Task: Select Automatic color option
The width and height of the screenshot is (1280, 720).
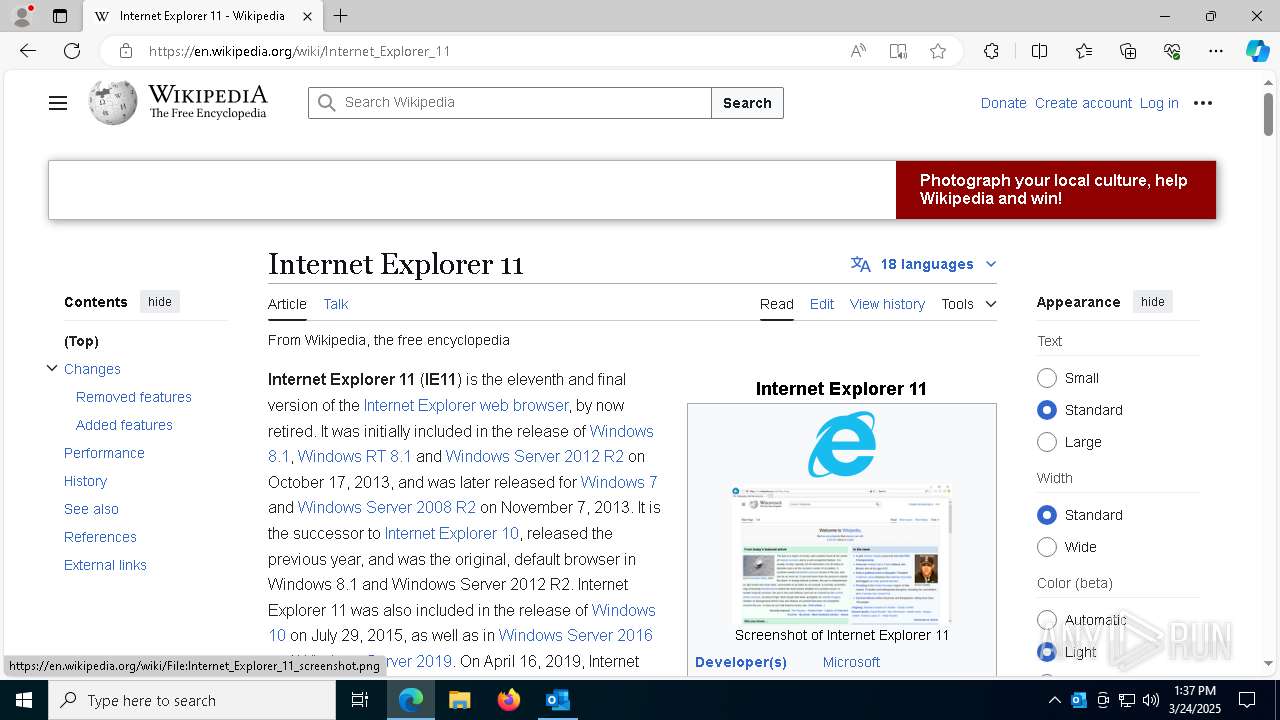Action: [1047, 620]
